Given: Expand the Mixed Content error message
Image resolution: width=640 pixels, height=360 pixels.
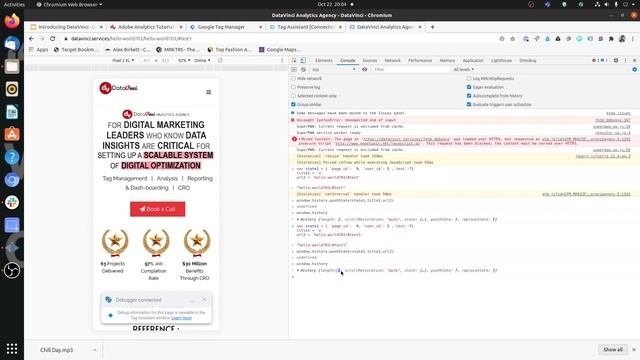Looking at the screenshot, I should pyautogui.click(x=299, y=139).
